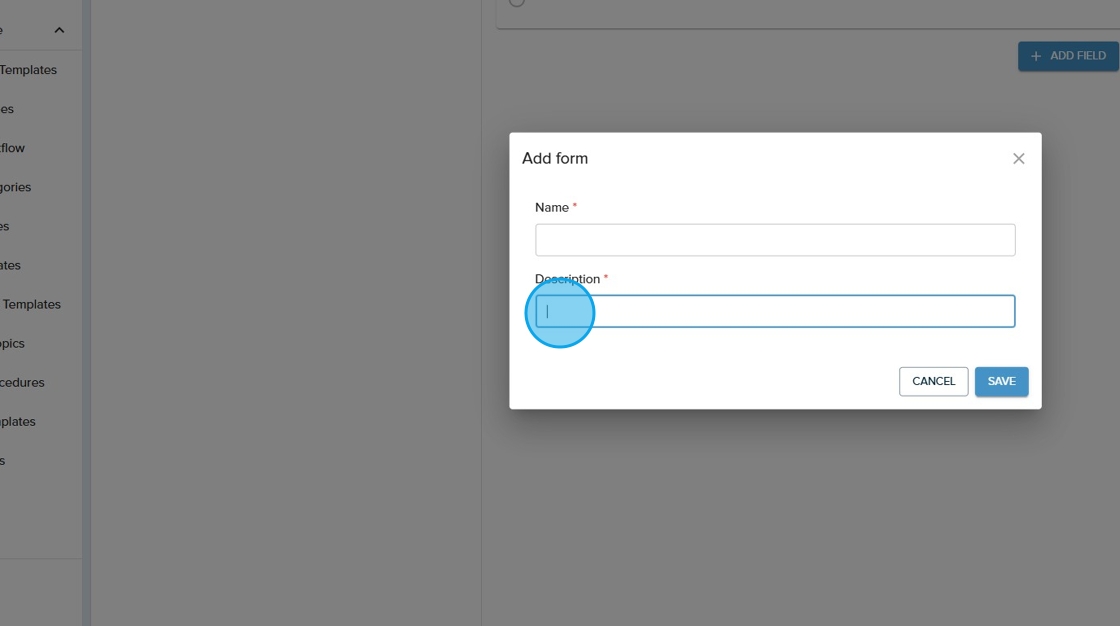
Task: Click the plus icon in Add Field button
Action: click(1036, 56)
